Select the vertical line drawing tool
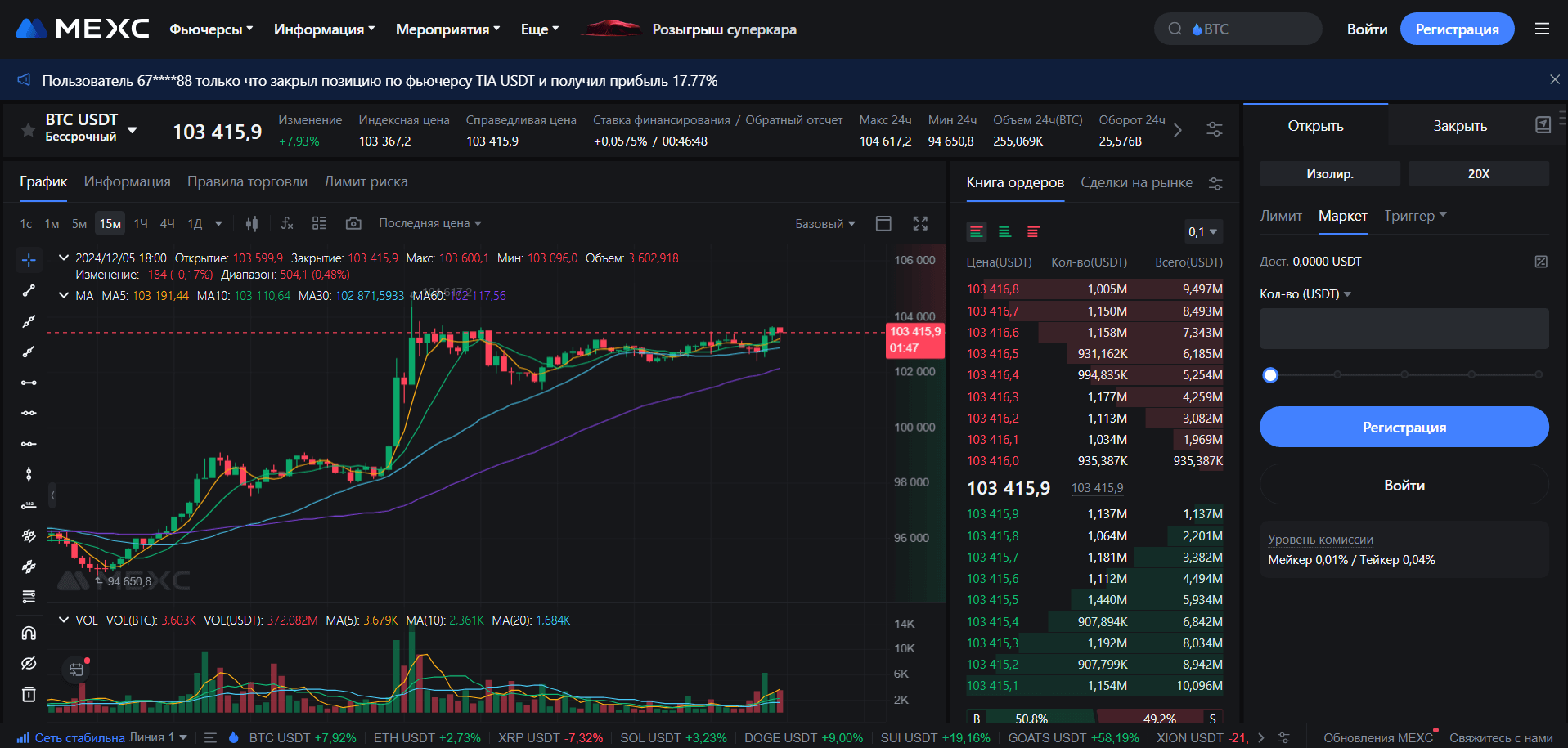 point(29,475)
